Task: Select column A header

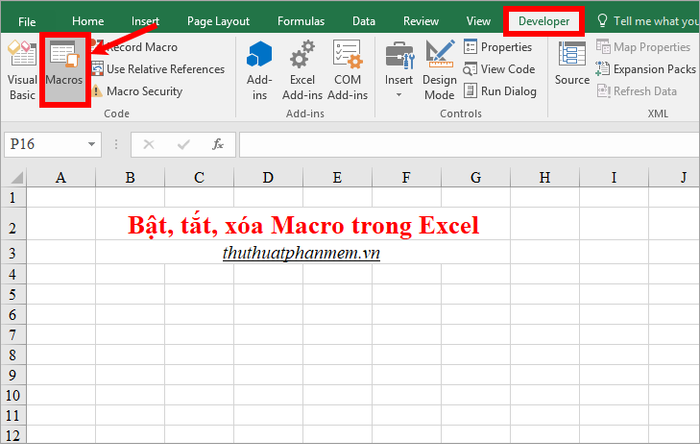Action: click(61, 178)
